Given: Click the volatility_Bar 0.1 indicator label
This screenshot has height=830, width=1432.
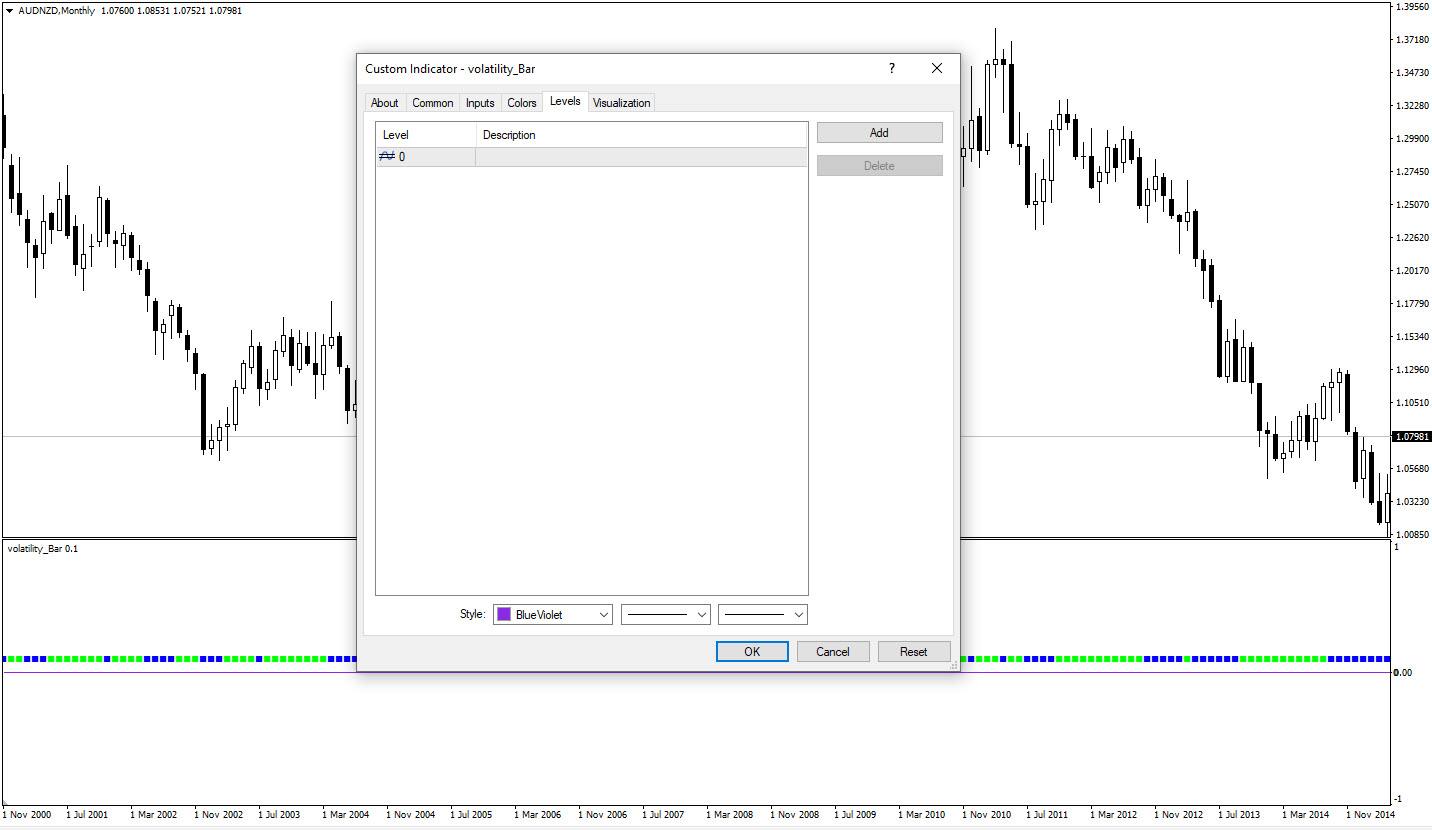Looking at the screenshot, I should point(43,549).
